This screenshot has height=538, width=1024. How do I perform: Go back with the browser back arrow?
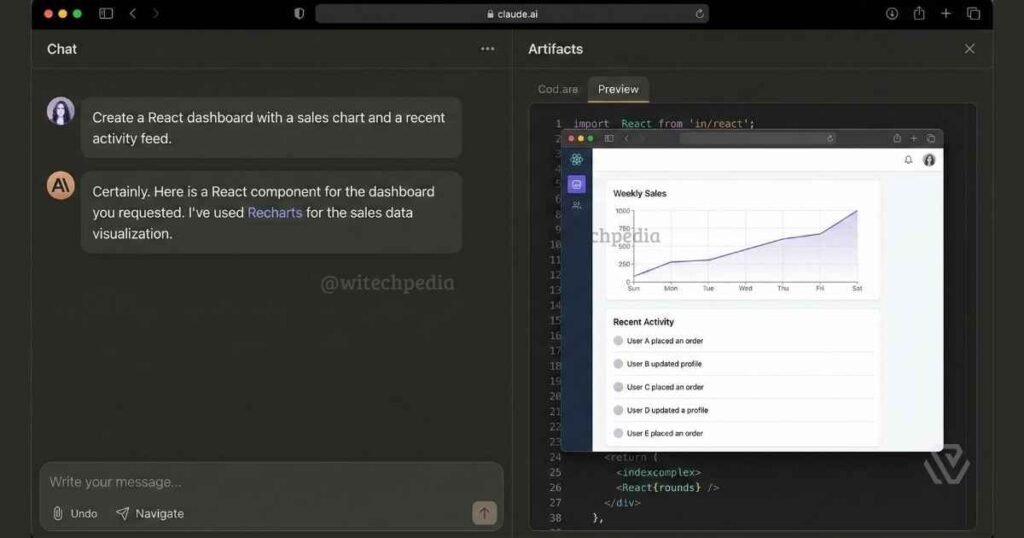click(133, 14)
